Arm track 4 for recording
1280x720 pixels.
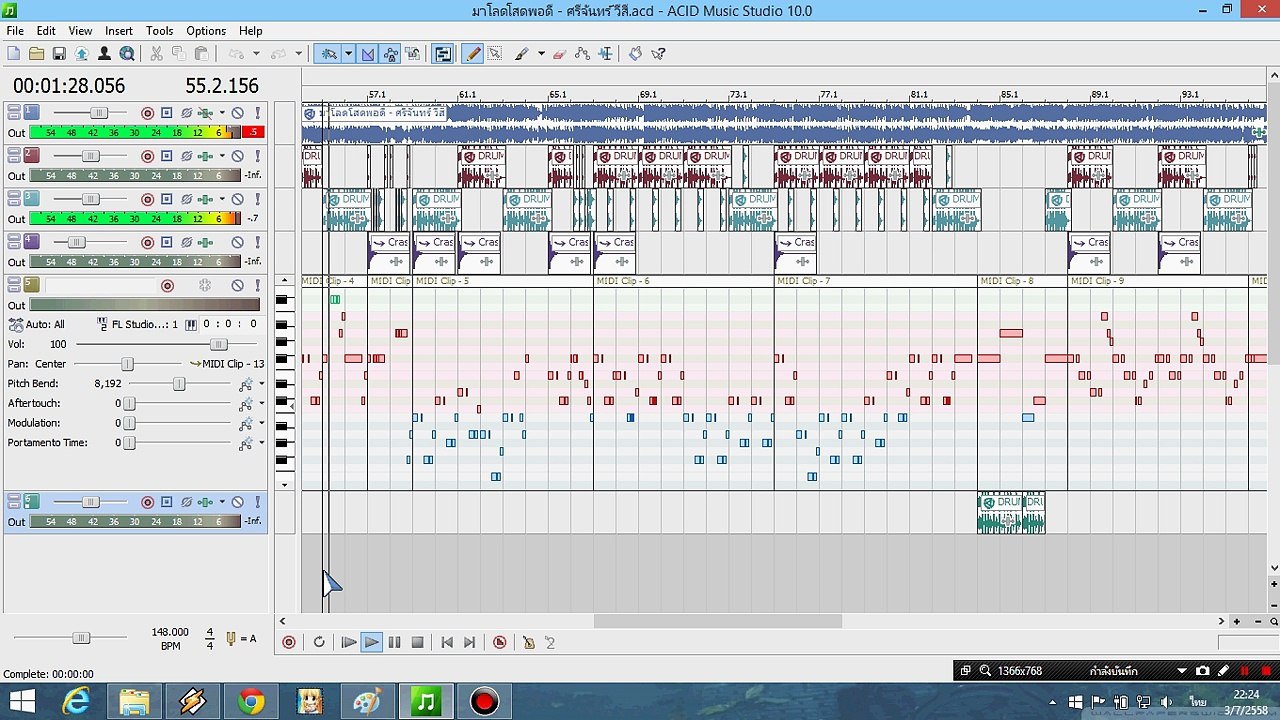pyautogui.click(x=147, y=242)
